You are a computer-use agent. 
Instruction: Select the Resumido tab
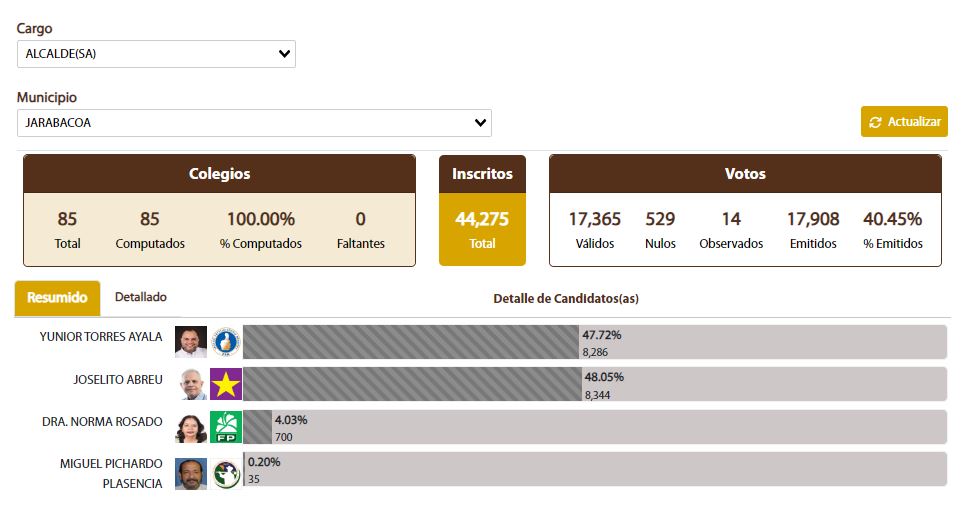(x=57, y=298)
